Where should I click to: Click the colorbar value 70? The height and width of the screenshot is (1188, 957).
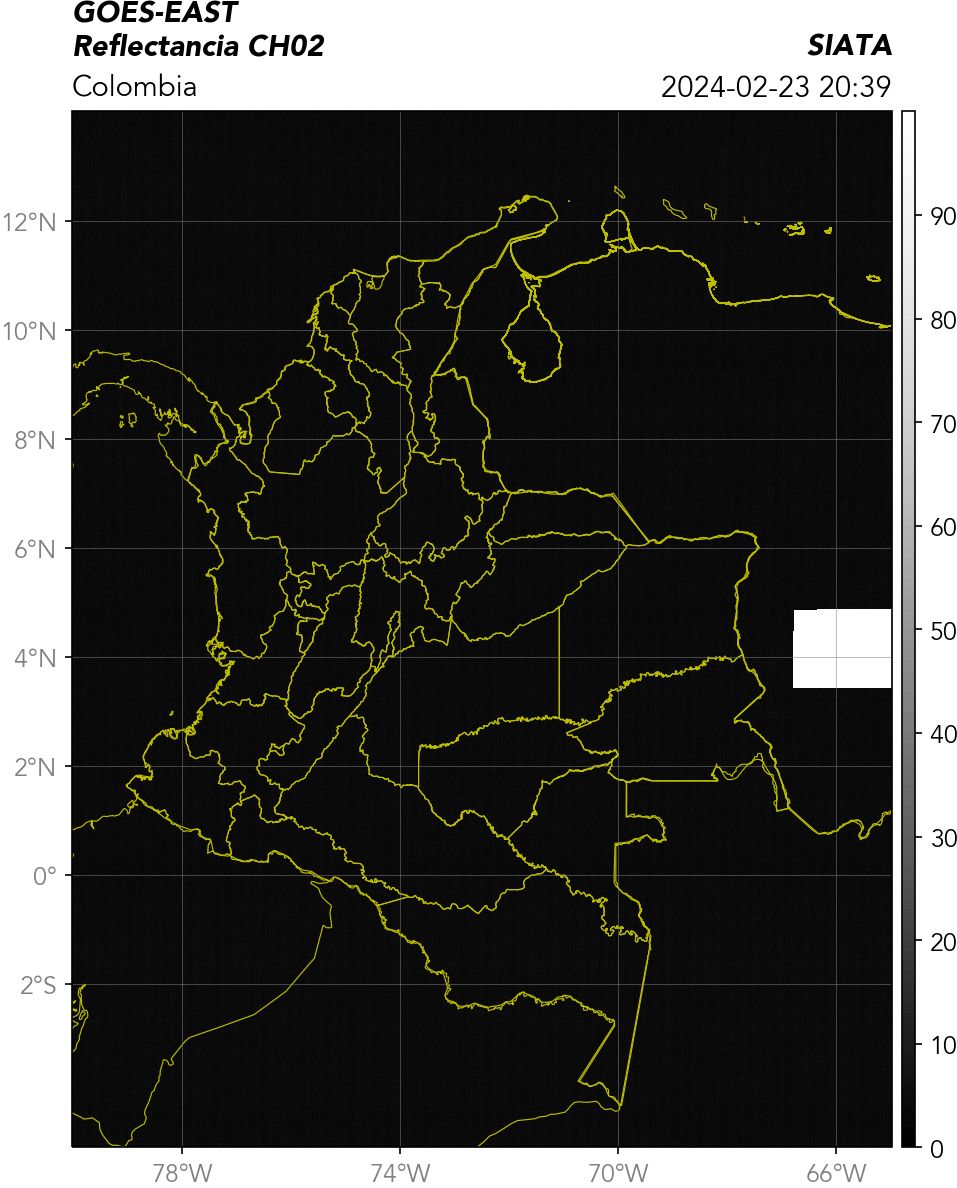point(943,424)
